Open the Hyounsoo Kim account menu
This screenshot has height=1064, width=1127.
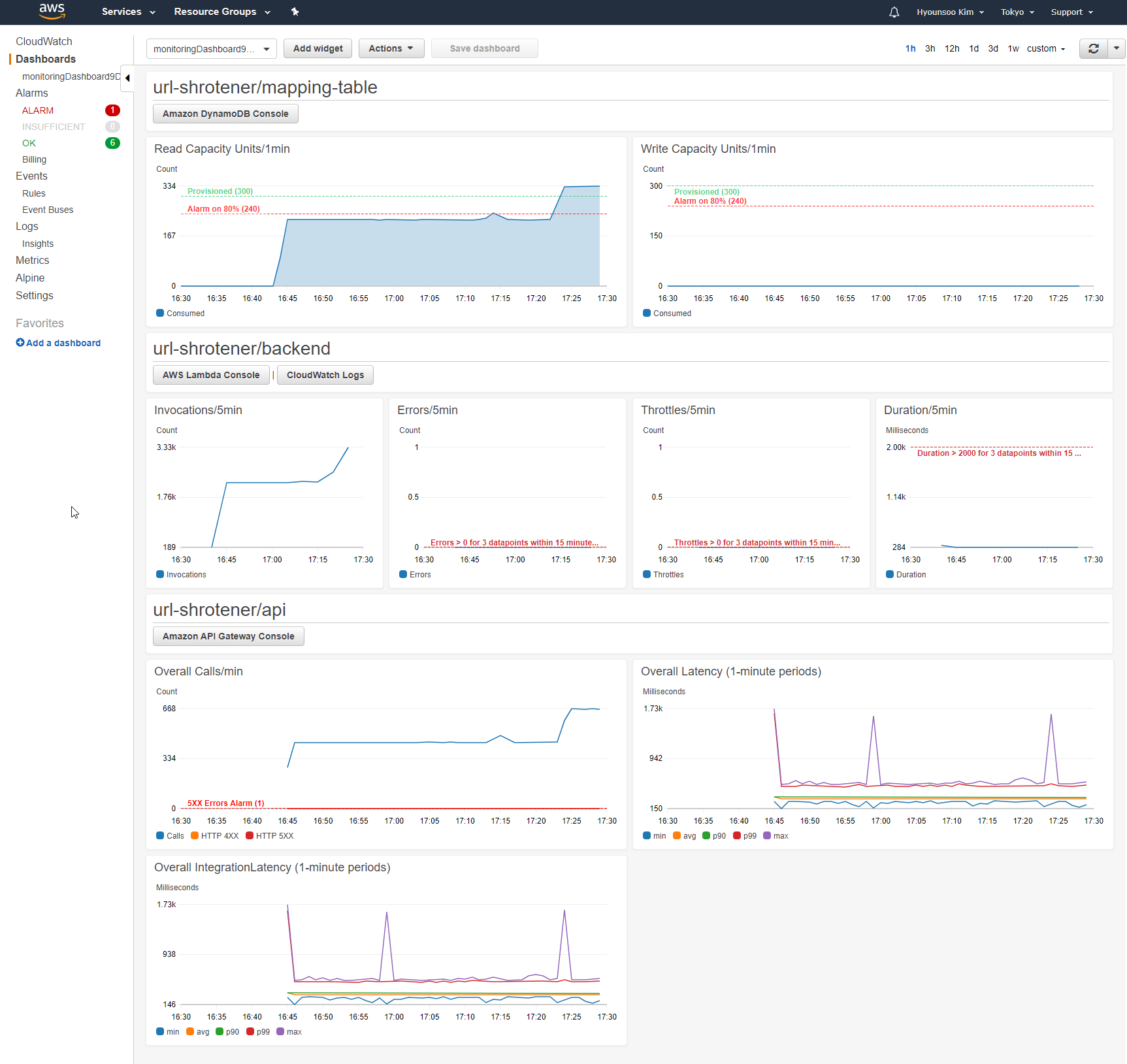pyautogui.click(x=950, y=12)
